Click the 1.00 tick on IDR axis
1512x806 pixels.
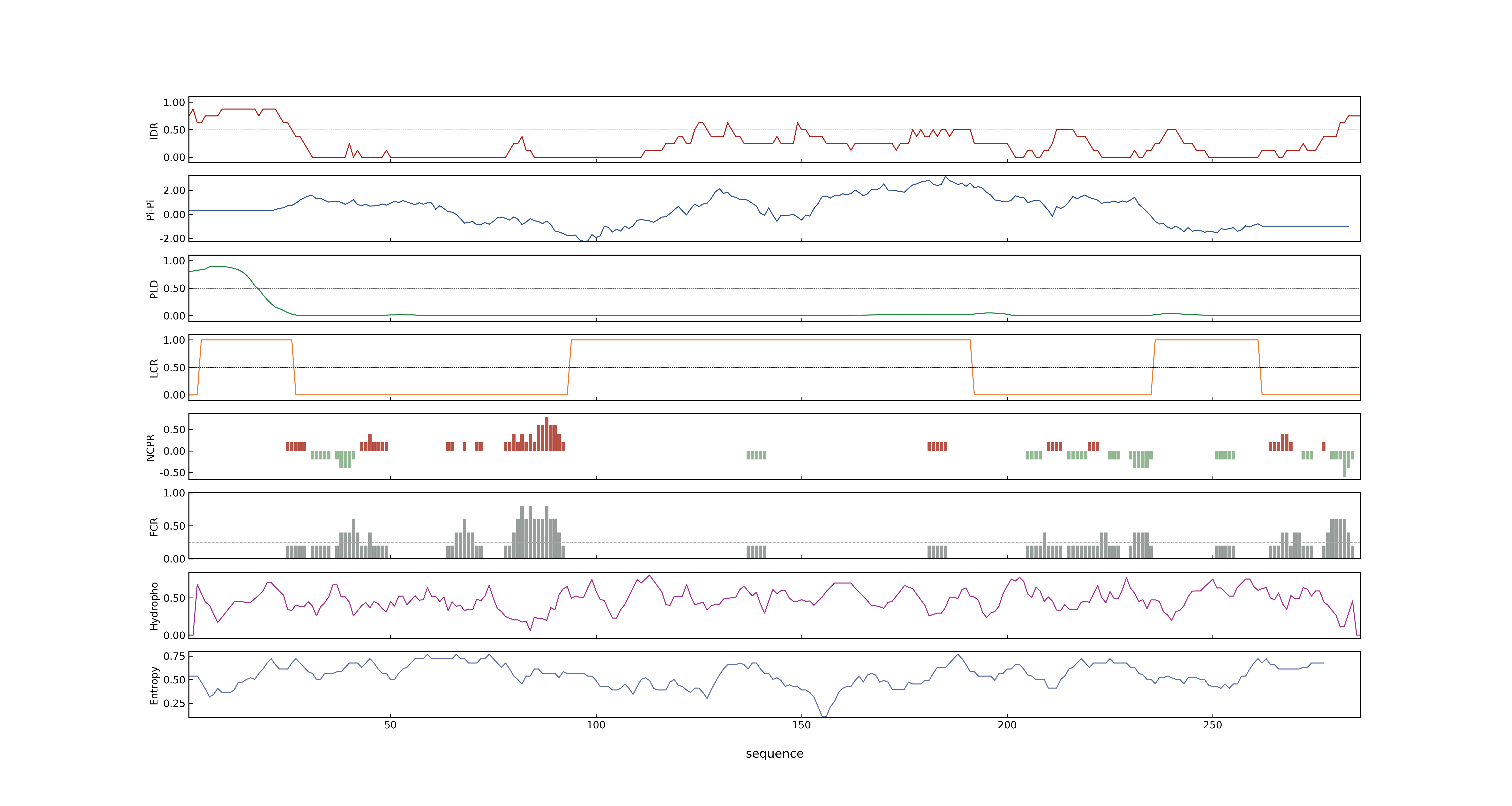(174, 103)
